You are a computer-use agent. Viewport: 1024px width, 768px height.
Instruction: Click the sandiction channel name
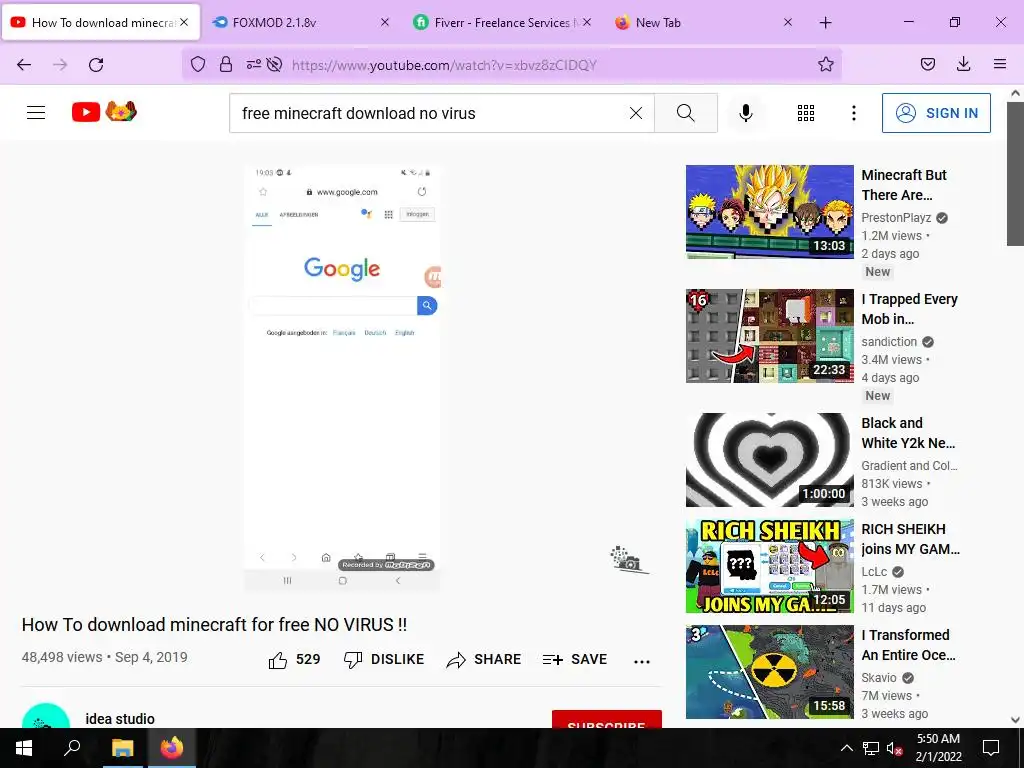tap(889, 342)
